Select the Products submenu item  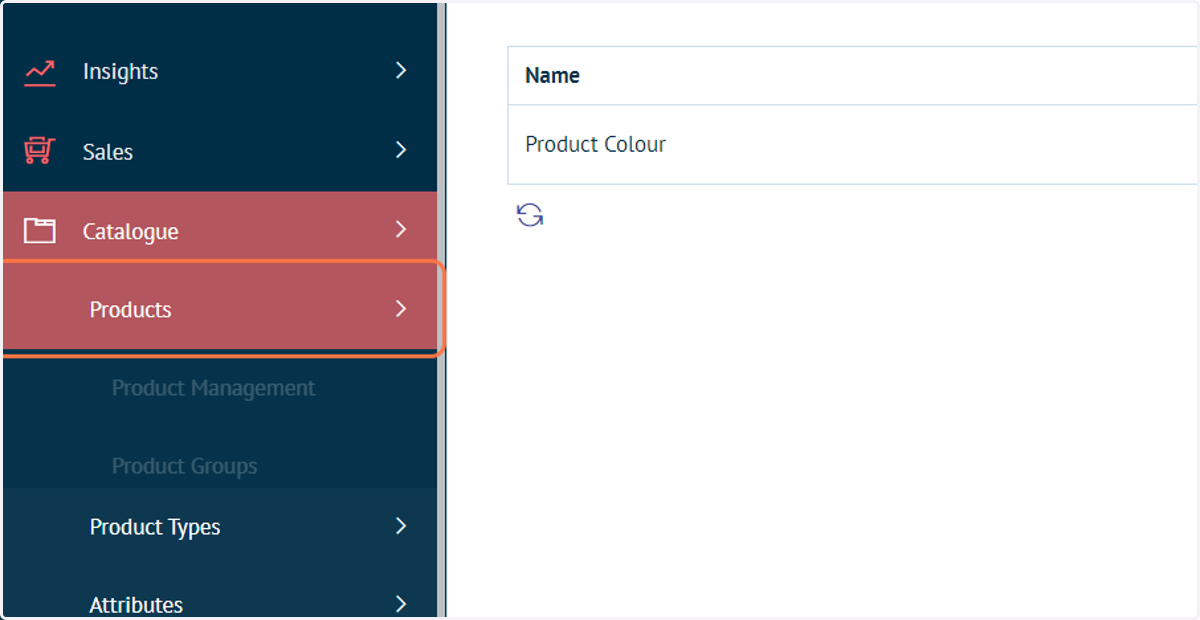tap(219, 309)
